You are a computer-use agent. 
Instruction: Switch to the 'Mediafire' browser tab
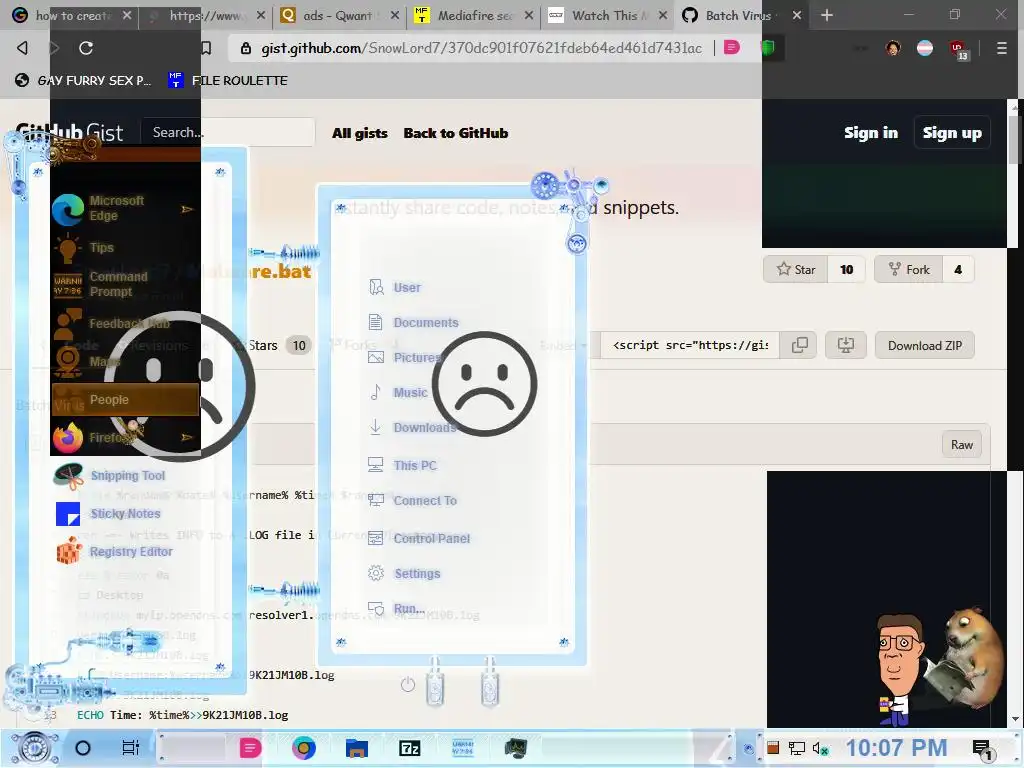pos(472,15)
